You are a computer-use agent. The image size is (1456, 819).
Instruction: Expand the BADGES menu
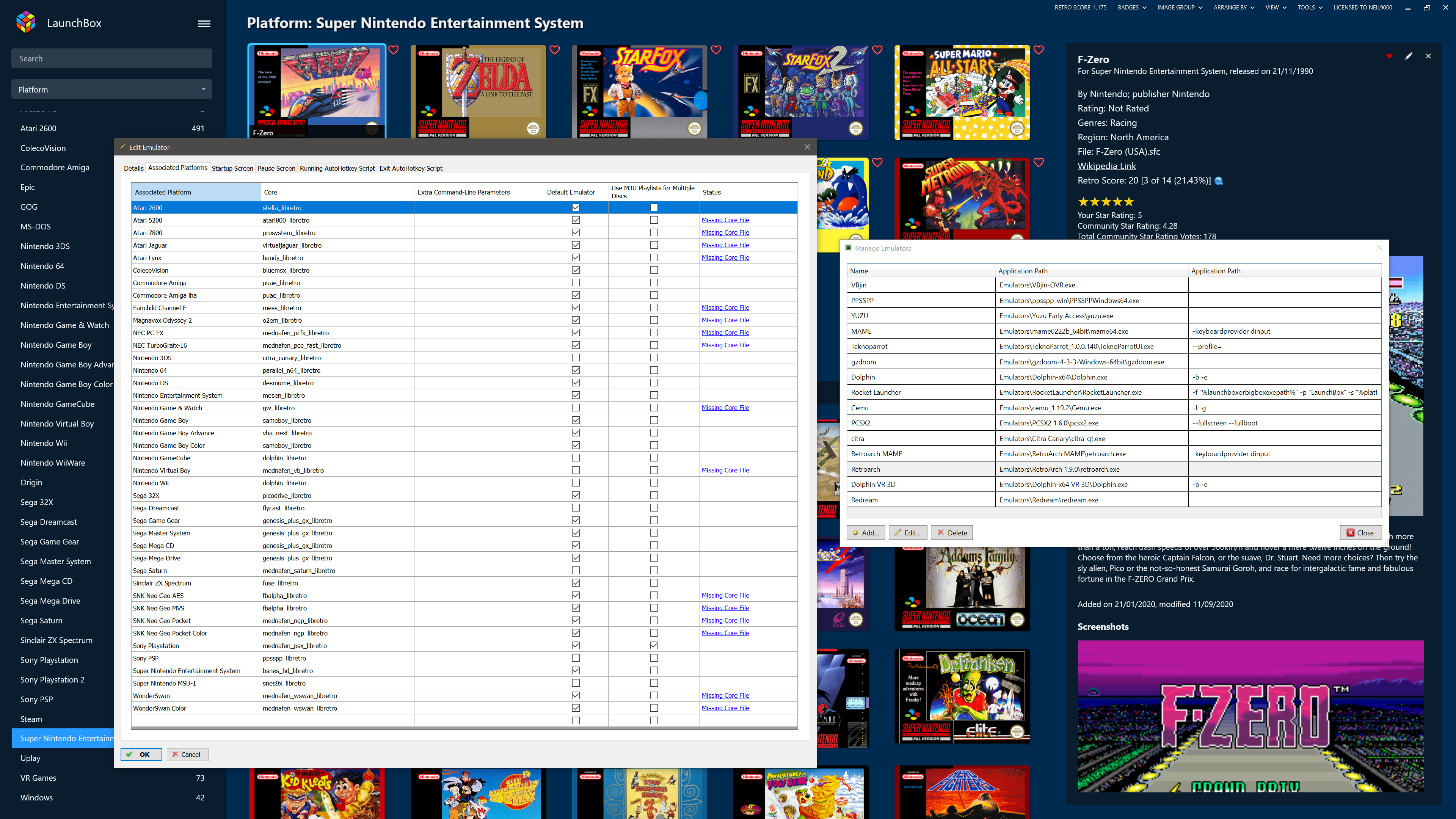1131,7
